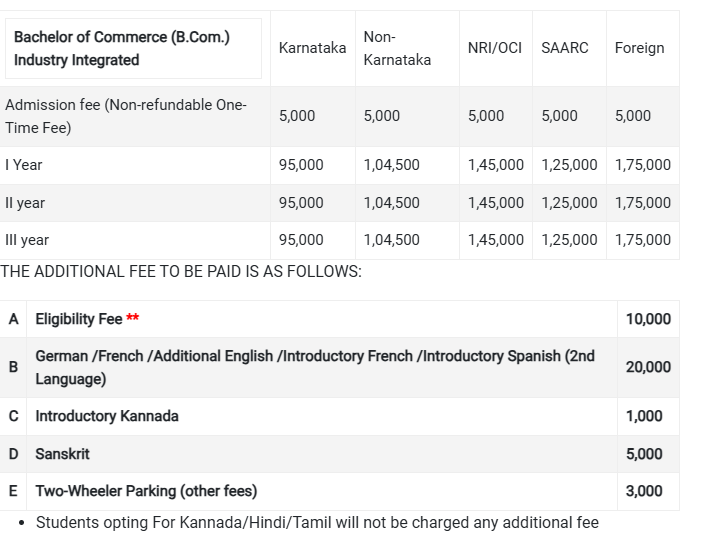Screen dimensions: 707x538
Task: Click the SAARC column header
Action: pyautogui.click(x=565, y=48)
